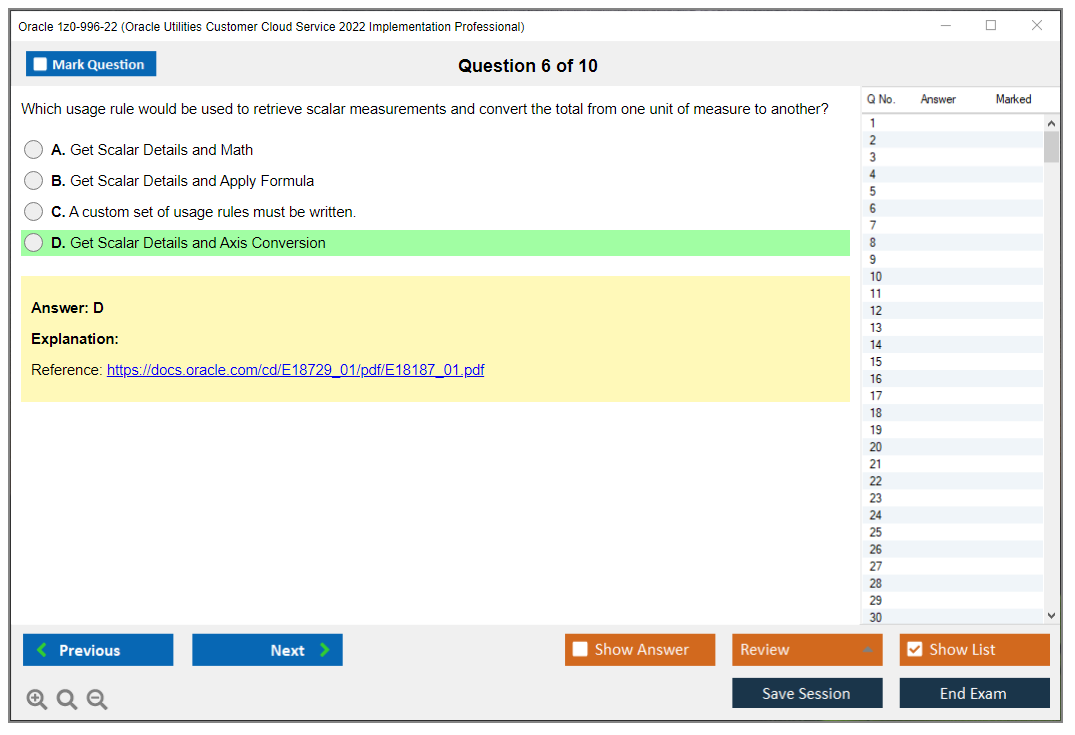Select radio button for answer D
Image resolution: width=1075 pixels, height=735 pixels.
pyautogui.click(x=33, y=242)
